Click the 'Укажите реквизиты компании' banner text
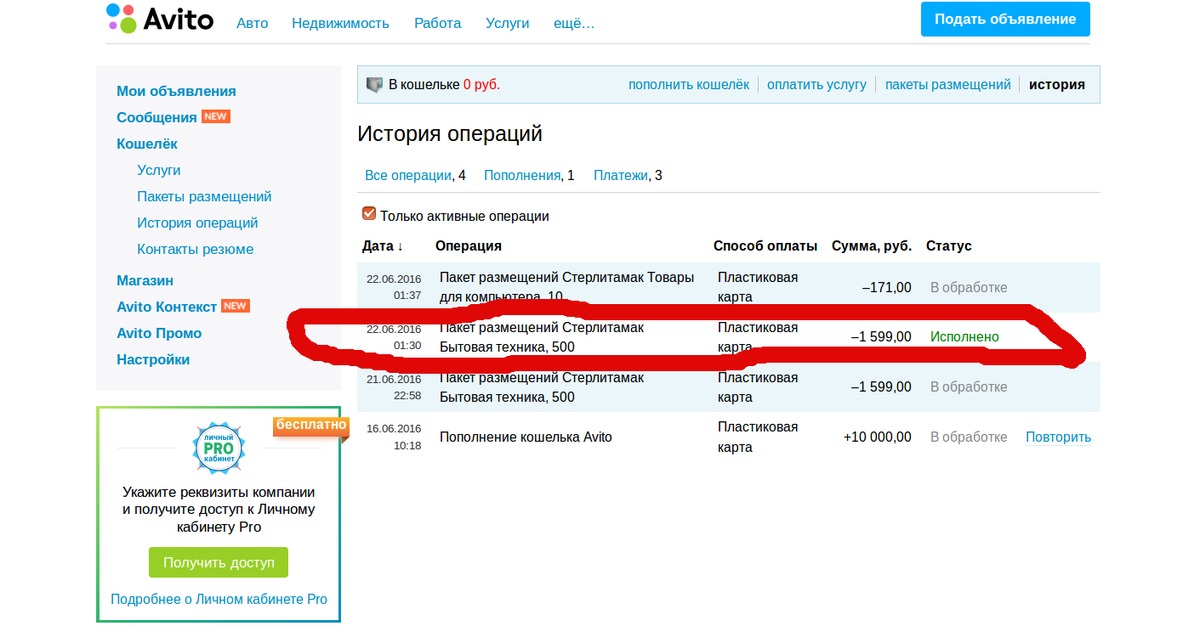 point(219,509)
